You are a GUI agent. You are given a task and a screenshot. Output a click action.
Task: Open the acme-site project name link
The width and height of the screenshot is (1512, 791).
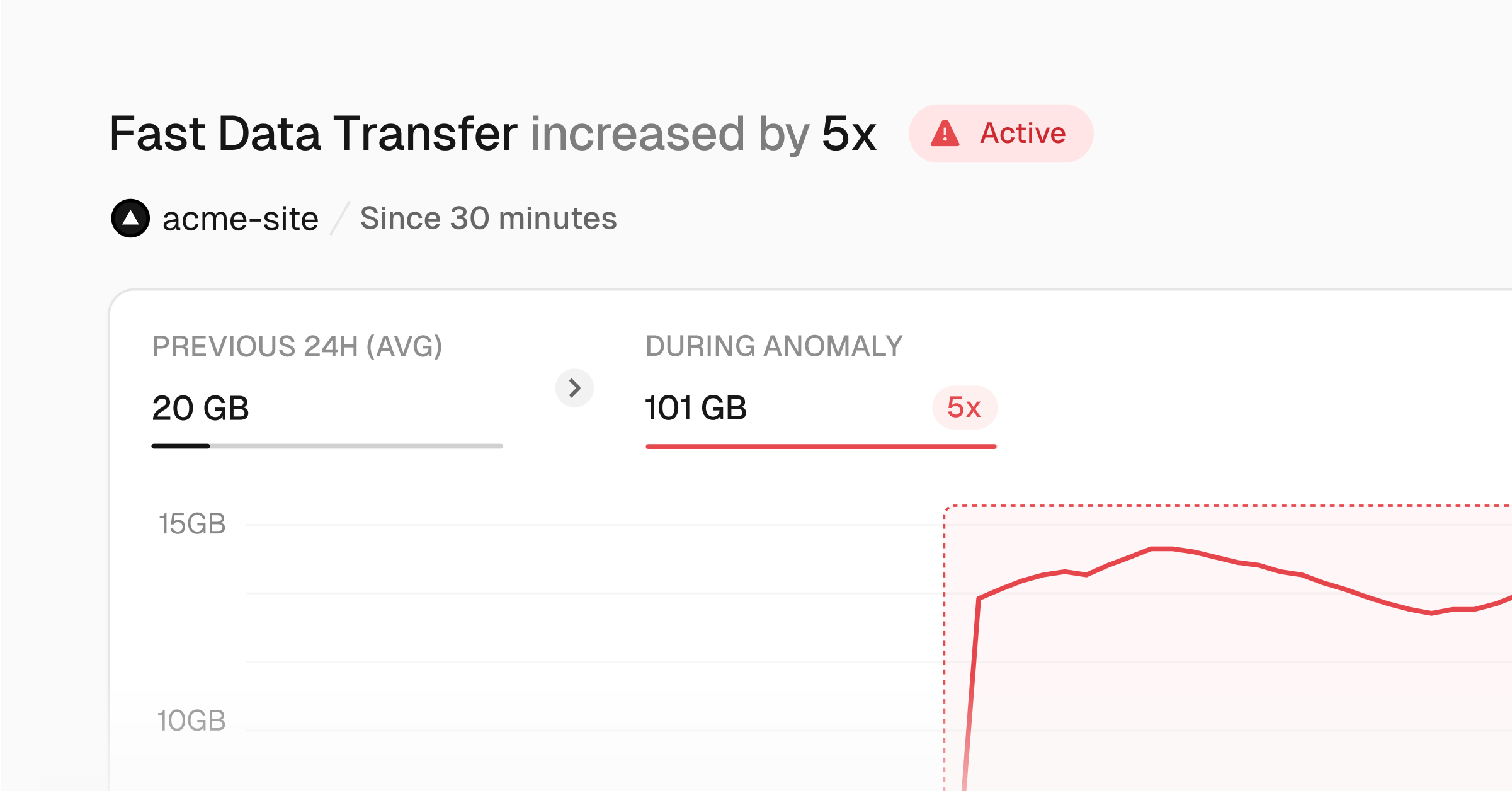coord(240,219)
